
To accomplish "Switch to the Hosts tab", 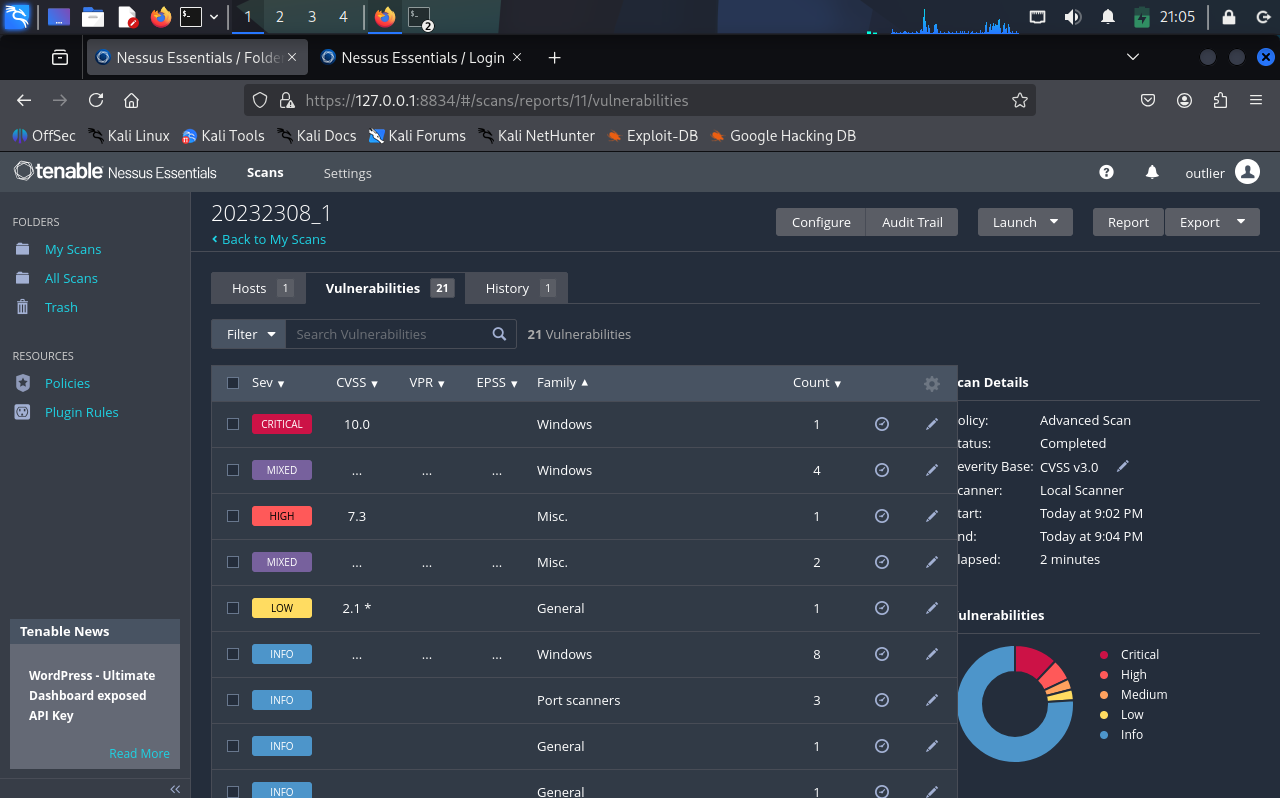I will pos(259,288).
